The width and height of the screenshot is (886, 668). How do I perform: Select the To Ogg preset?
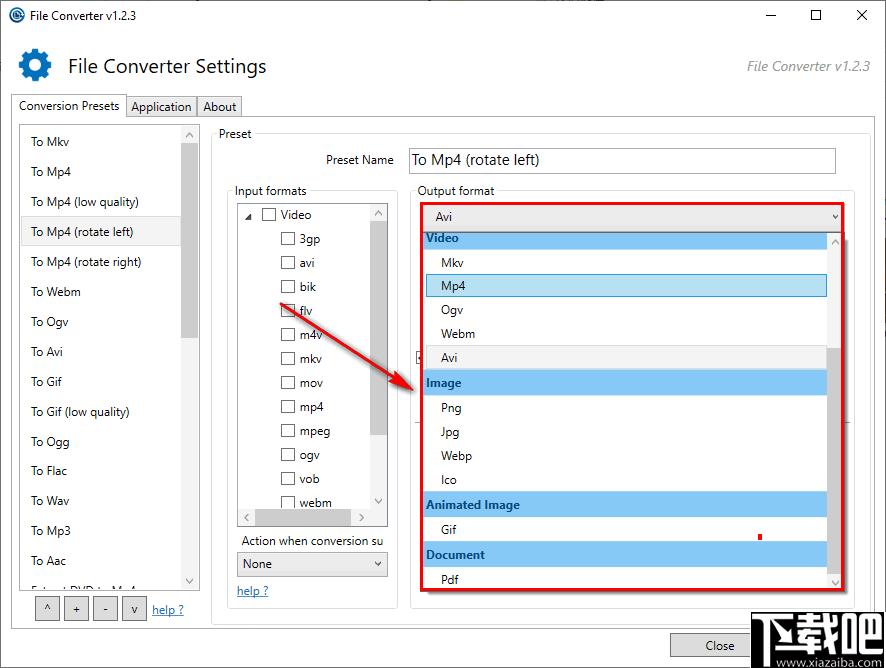click(x=101, y=441)
